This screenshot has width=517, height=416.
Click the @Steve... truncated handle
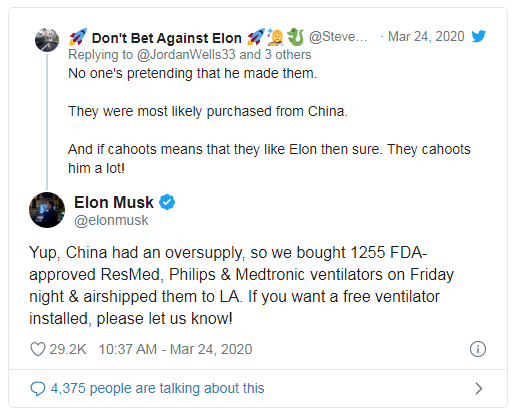[x=338, y=37]
